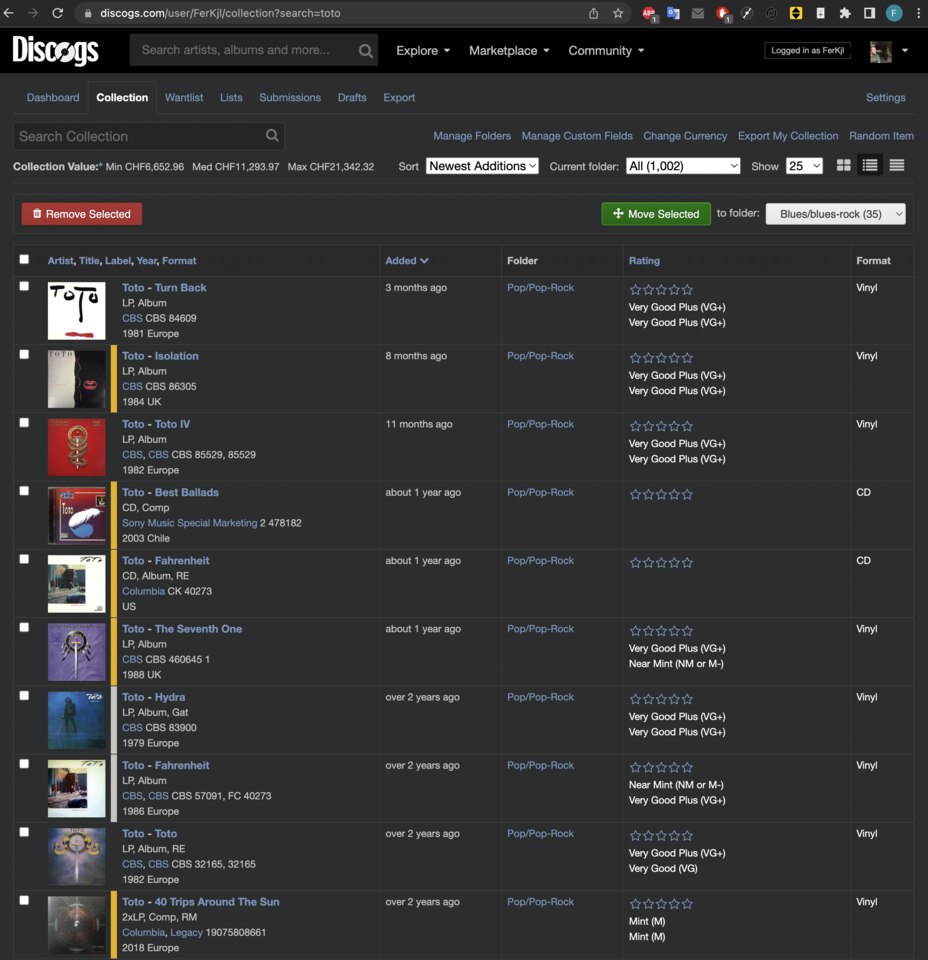Switch to the Wantlist tab
This screenshot has width=928, height=960.
pyautogui.click(x=184, y=97)
